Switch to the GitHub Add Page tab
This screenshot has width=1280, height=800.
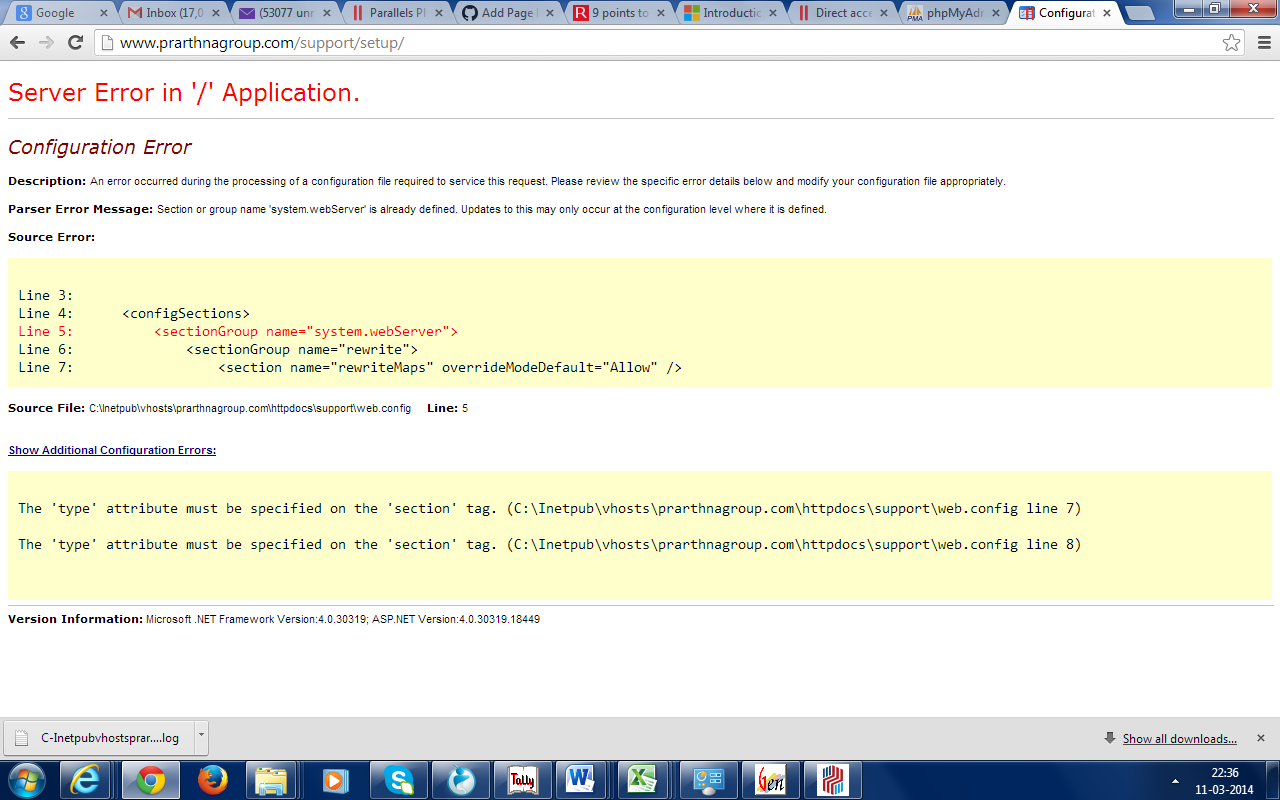click(509, 13)
